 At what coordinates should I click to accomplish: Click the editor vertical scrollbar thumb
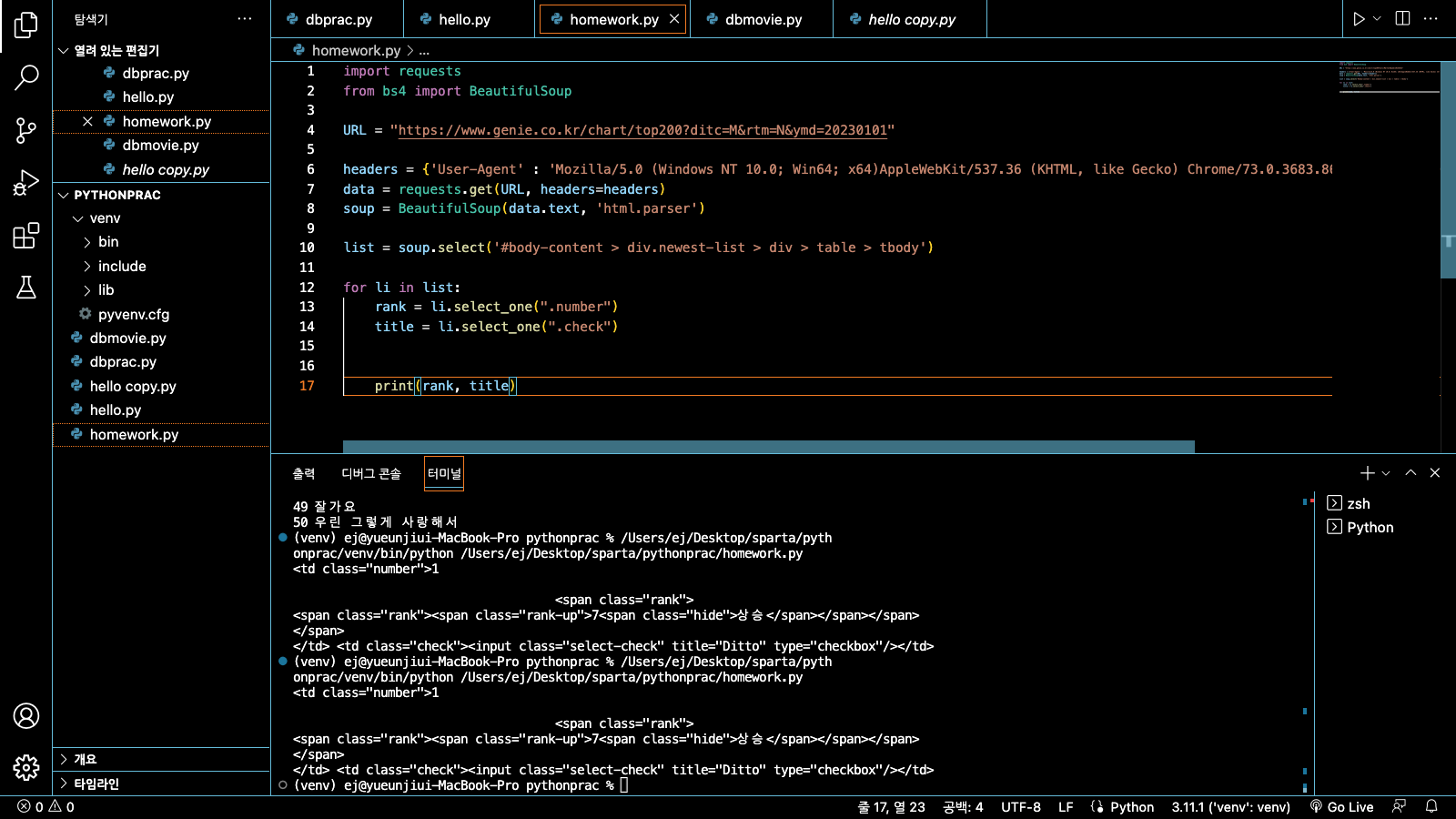click(1448, 169)
